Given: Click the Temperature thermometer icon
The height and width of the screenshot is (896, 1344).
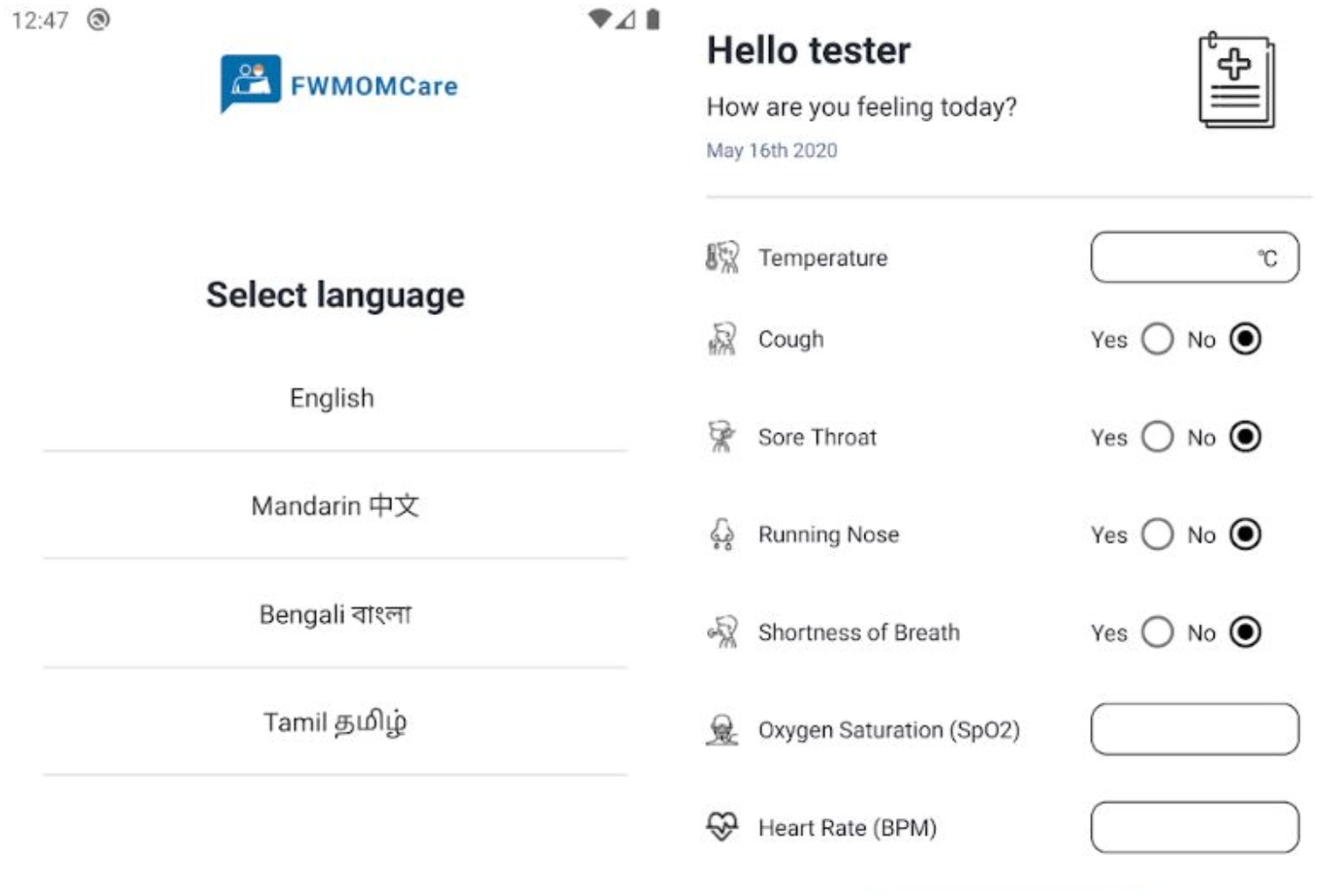Looking at the screenshot, I should (722, 257).
